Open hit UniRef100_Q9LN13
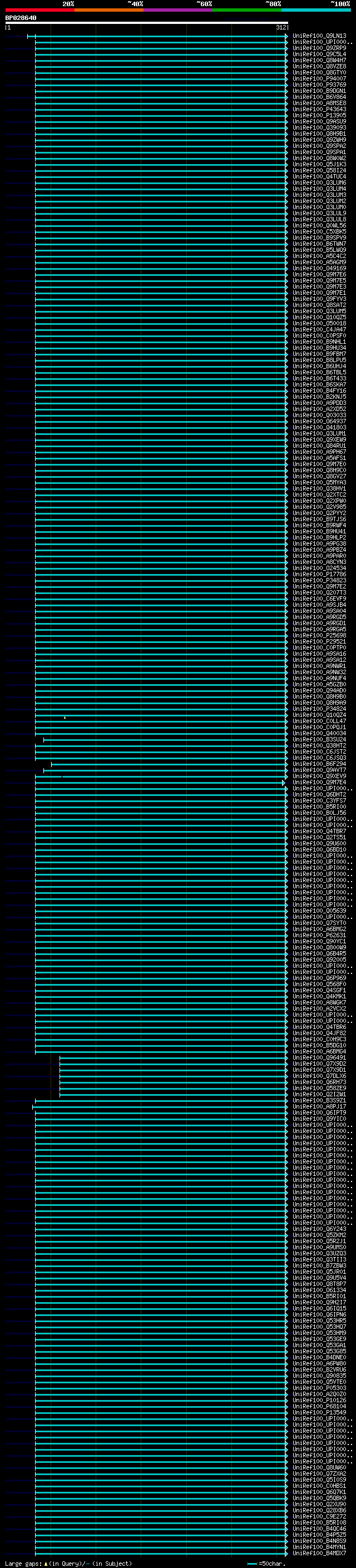 (x=319, y=36)
